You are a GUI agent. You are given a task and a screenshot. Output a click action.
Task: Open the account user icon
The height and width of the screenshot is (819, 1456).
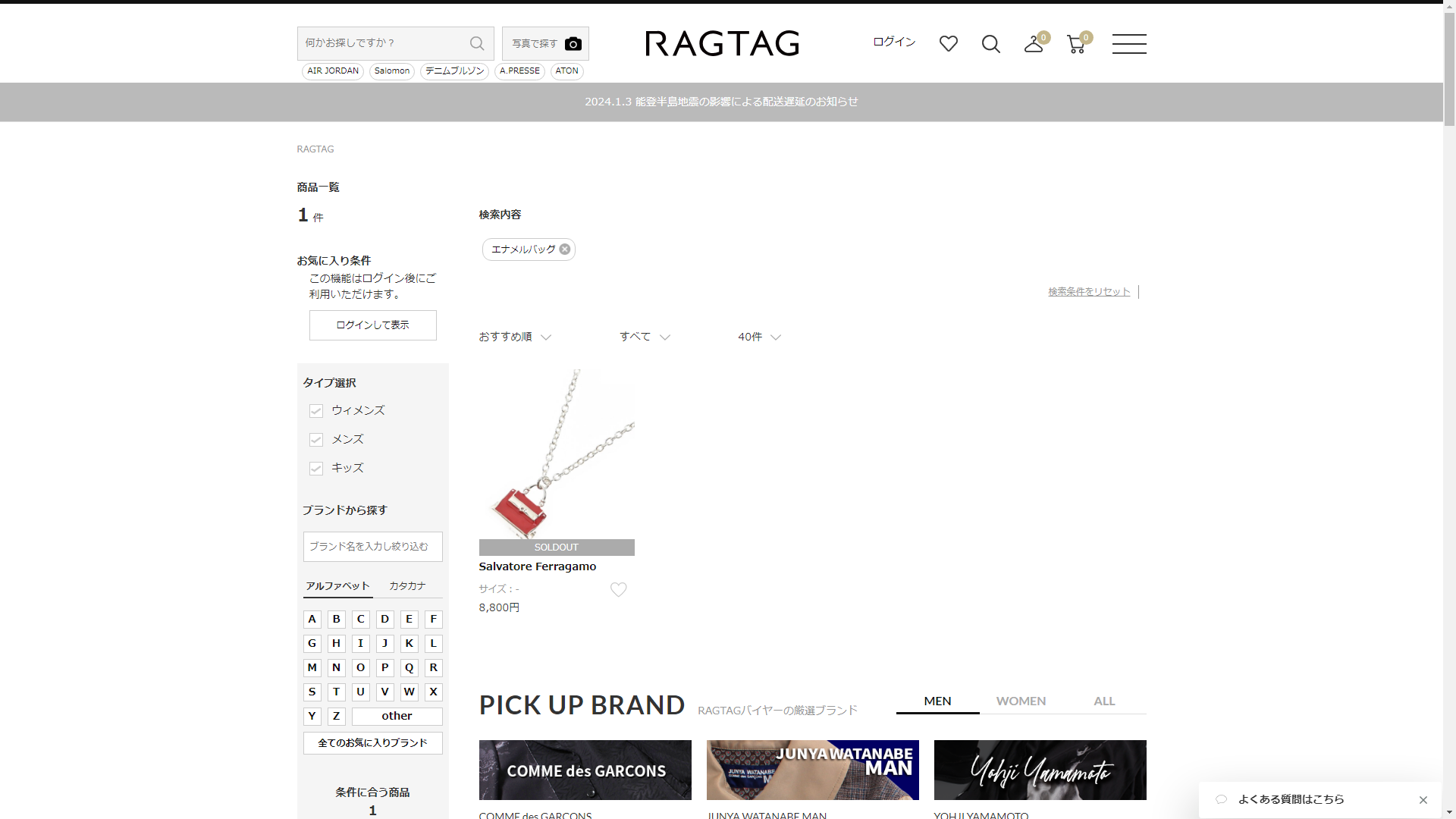tap(1033, 44)
